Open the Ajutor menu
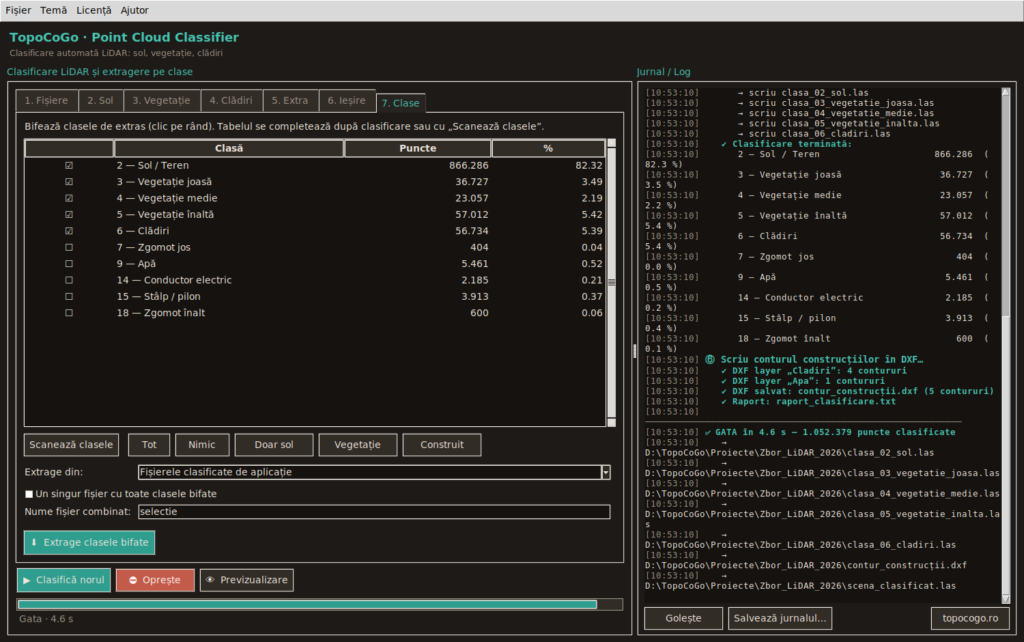The width and height of the screenshot is (1024, 642). [135, 10]
